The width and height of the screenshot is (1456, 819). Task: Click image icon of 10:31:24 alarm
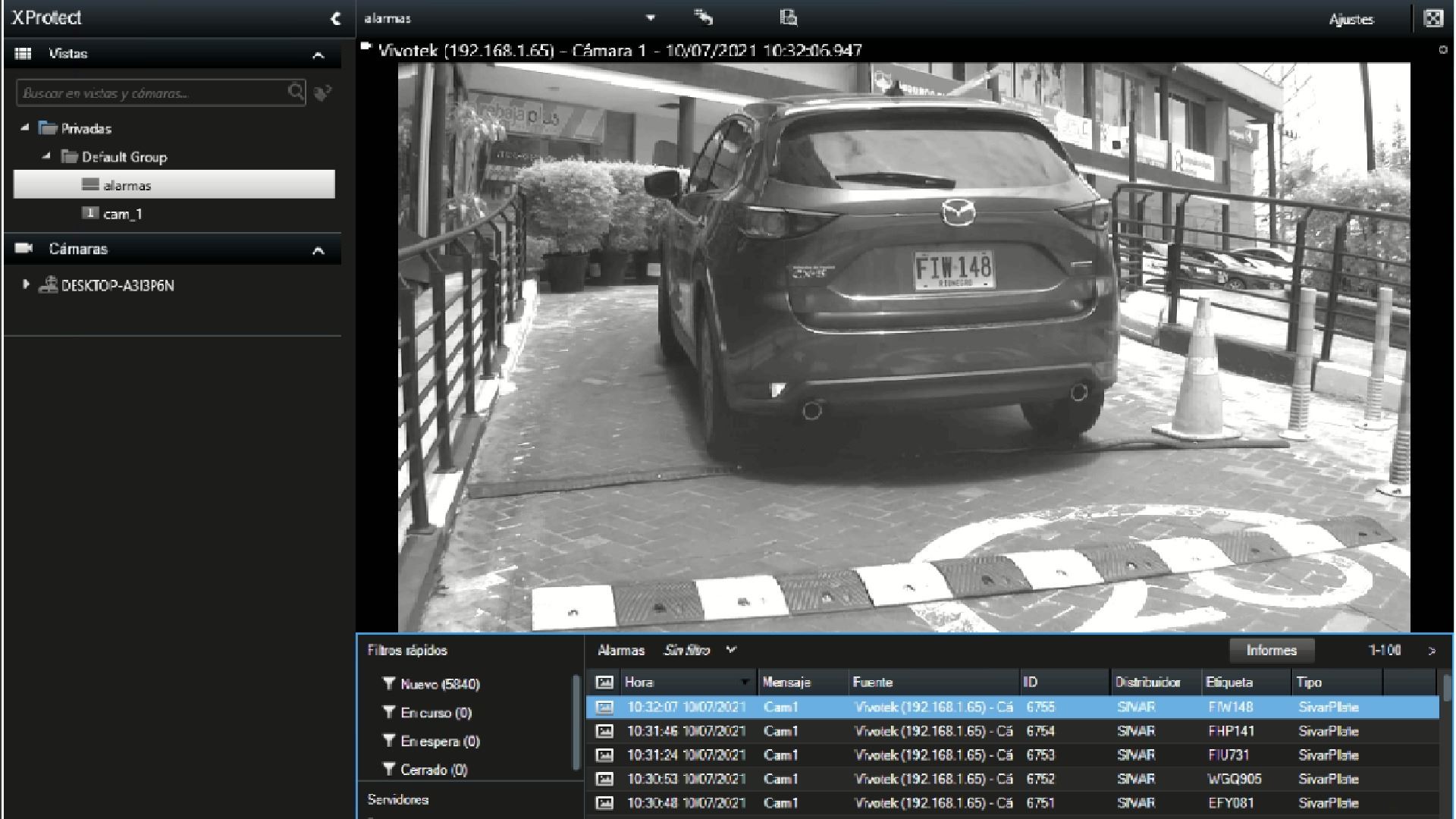[604, 755]
